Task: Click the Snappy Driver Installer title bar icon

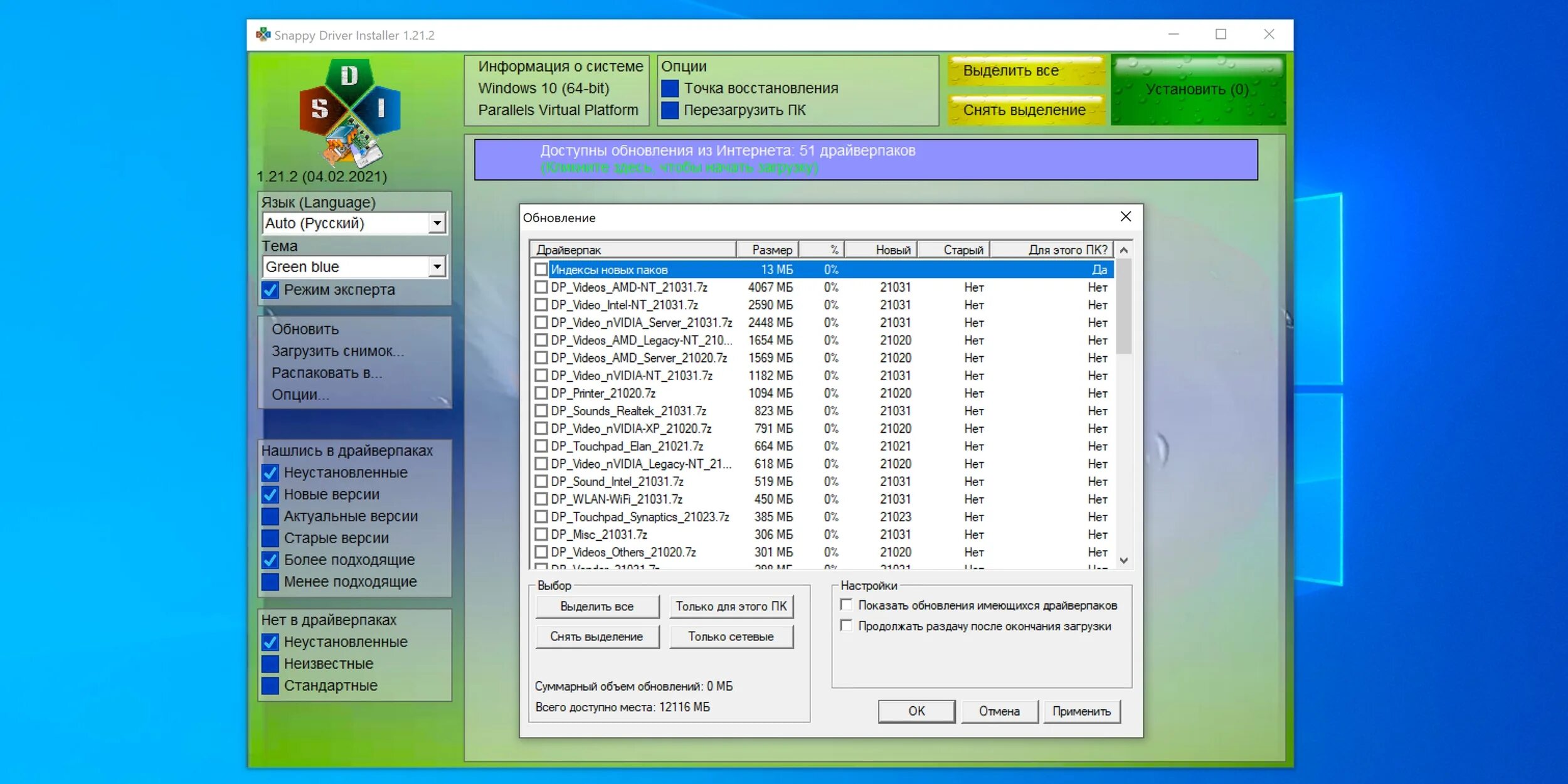Action: coord(263,34)
